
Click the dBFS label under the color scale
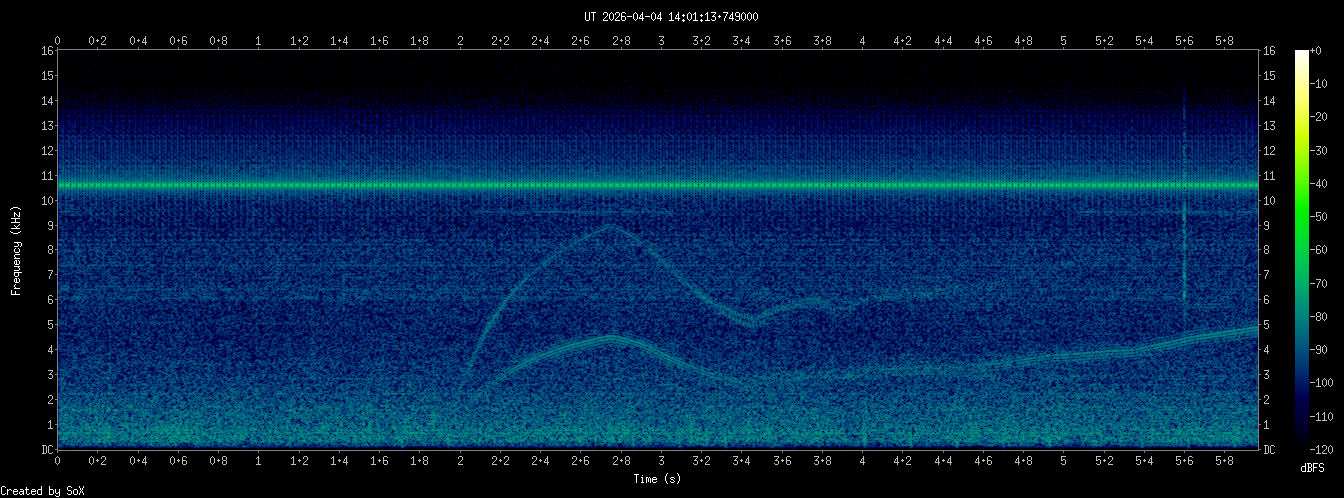coord(1315,467)
